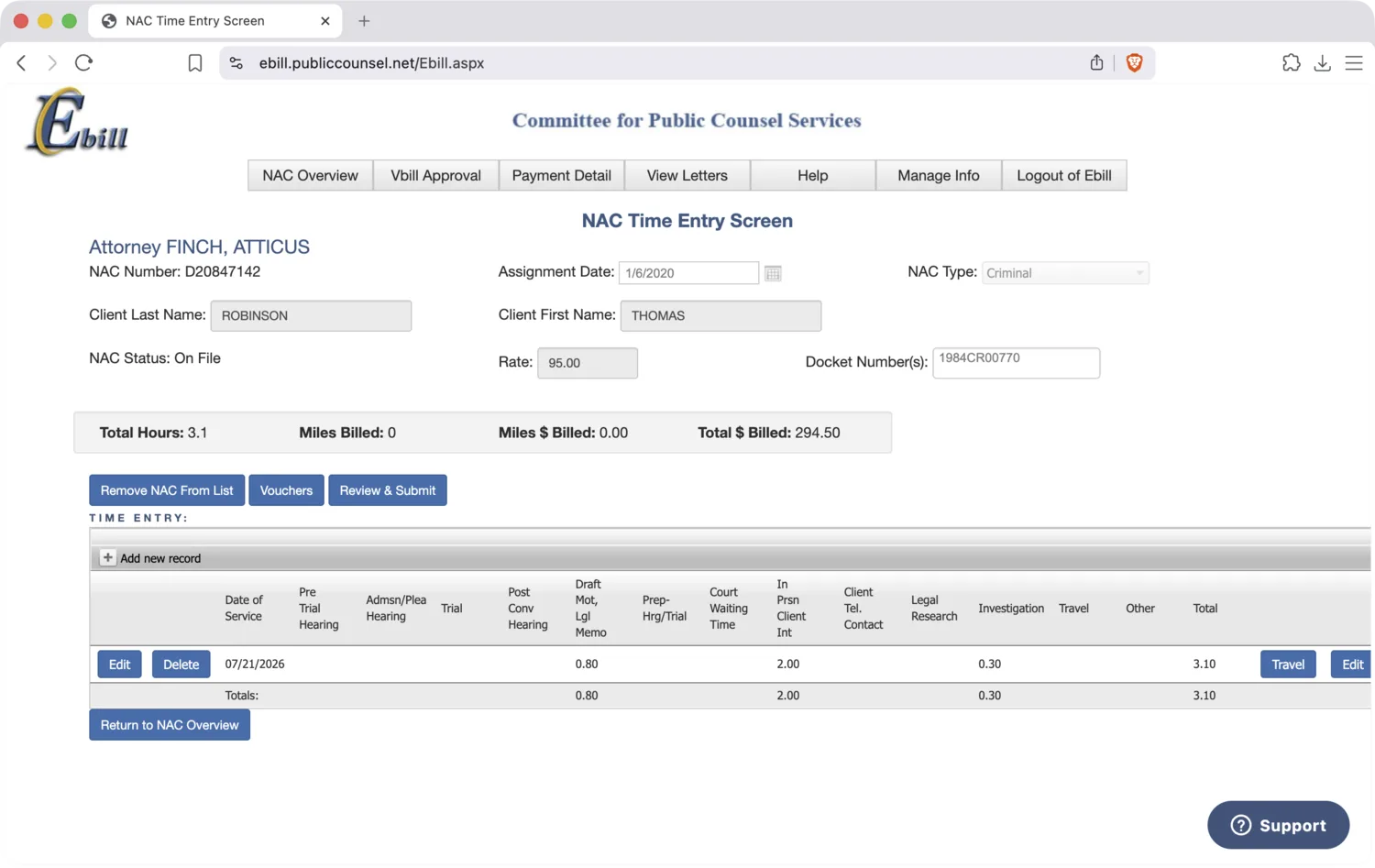Click the NAC Number: D20847142 text
Image resolution: width=1375 pixels, height=868 pixels.
[174, 272]
